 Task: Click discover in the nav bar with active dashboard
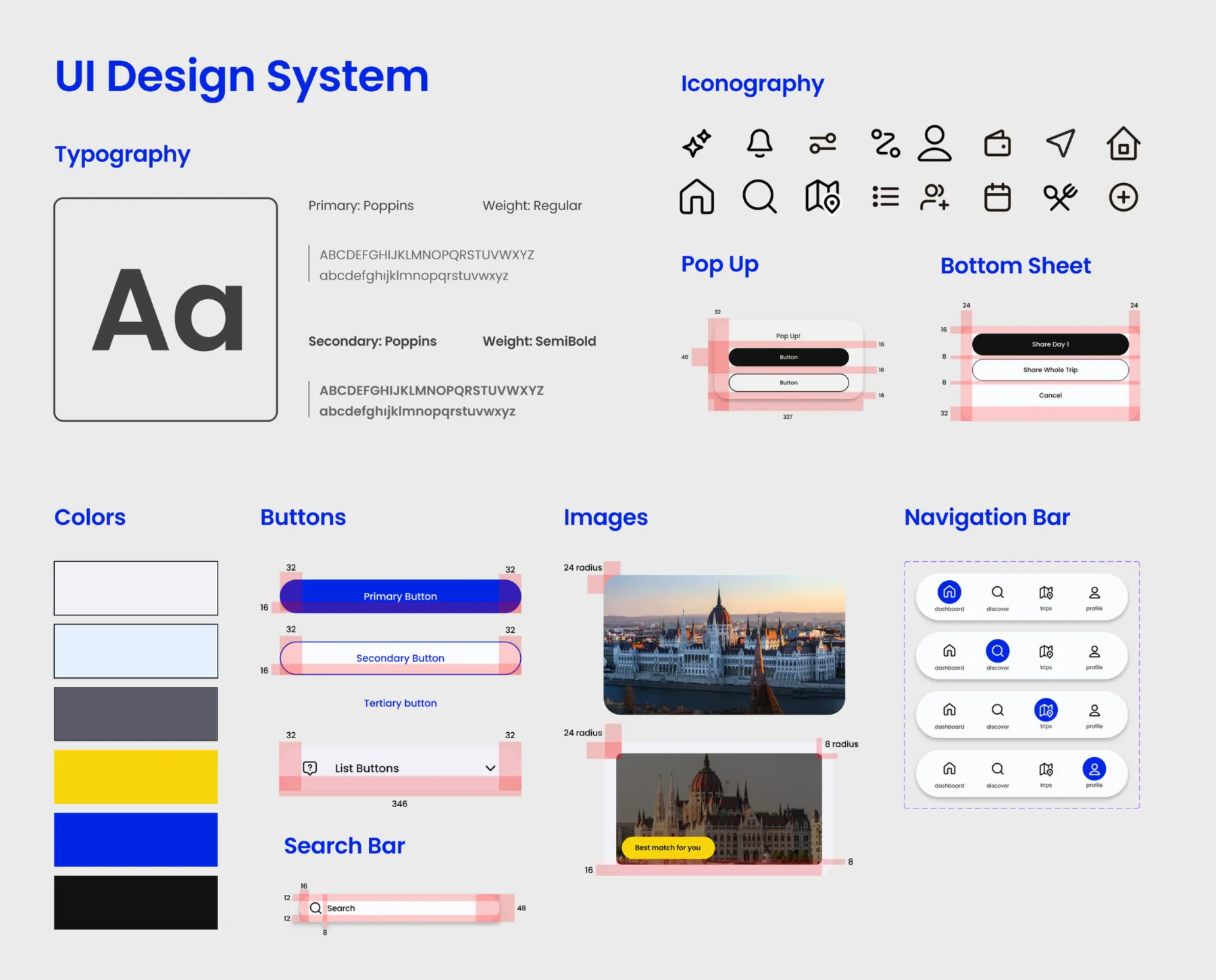click(x=997, y=597)
